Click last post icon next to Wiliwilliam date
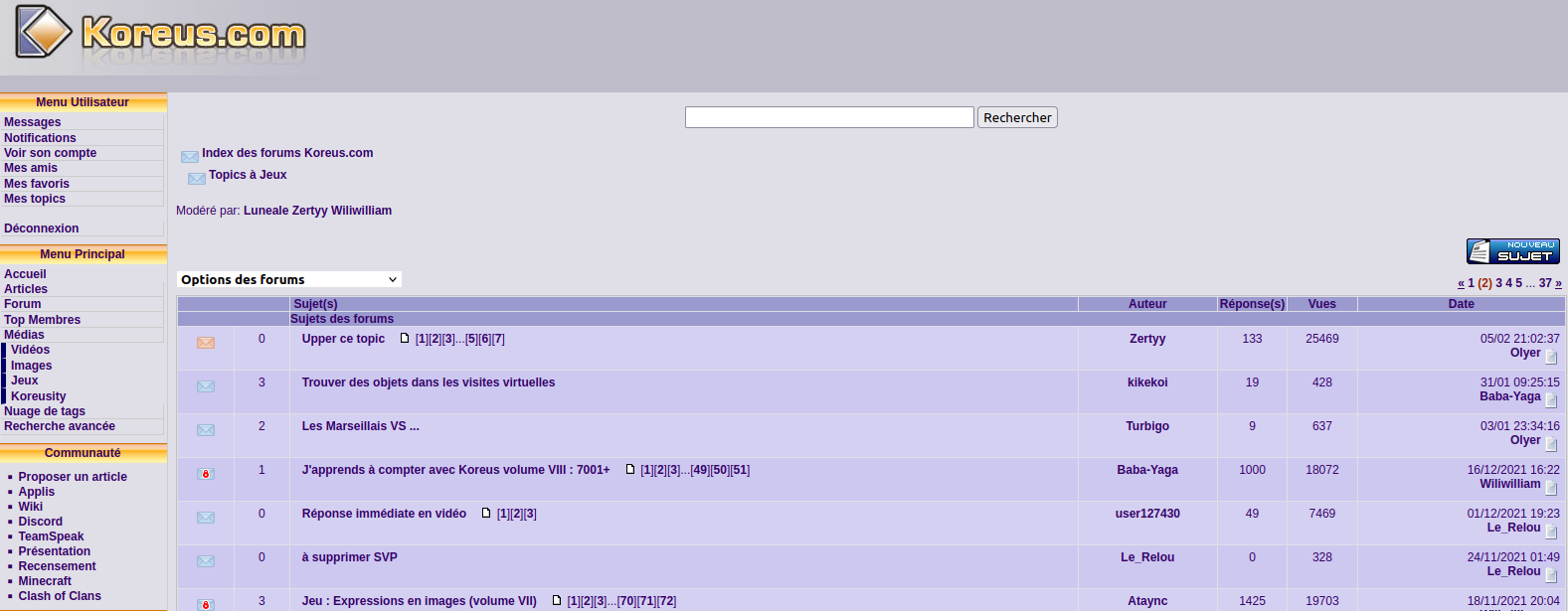 point(1551,488)
